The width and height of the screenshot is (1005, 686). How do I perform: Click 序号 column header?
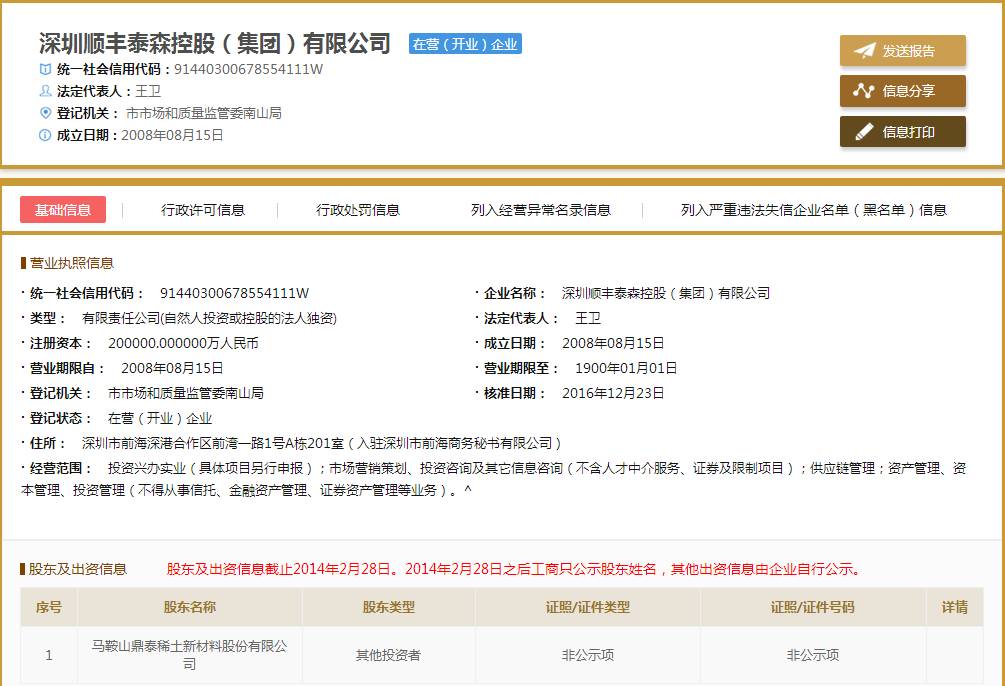(49, 607)
